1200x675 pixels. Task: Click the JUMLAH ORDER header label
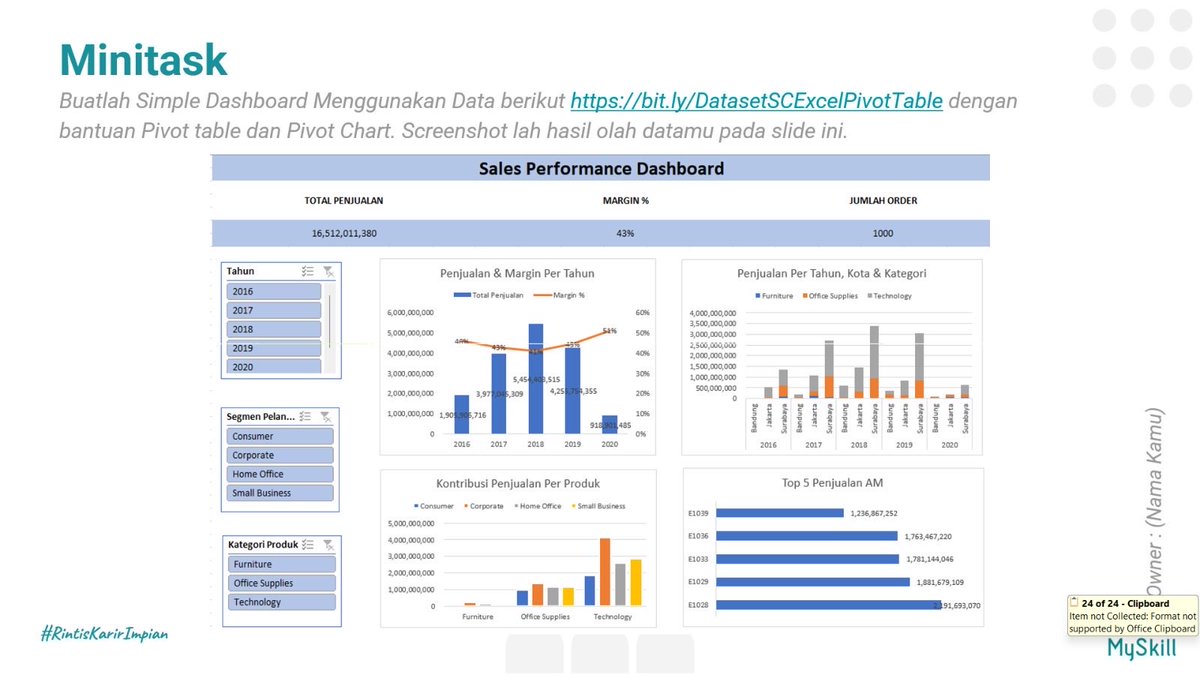884,201
